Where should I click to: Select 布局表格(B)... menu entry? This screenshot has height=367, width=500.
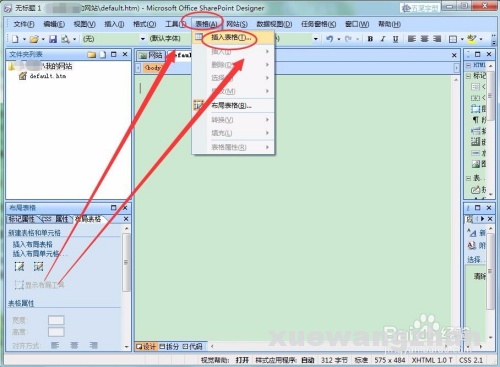(233, 106)
